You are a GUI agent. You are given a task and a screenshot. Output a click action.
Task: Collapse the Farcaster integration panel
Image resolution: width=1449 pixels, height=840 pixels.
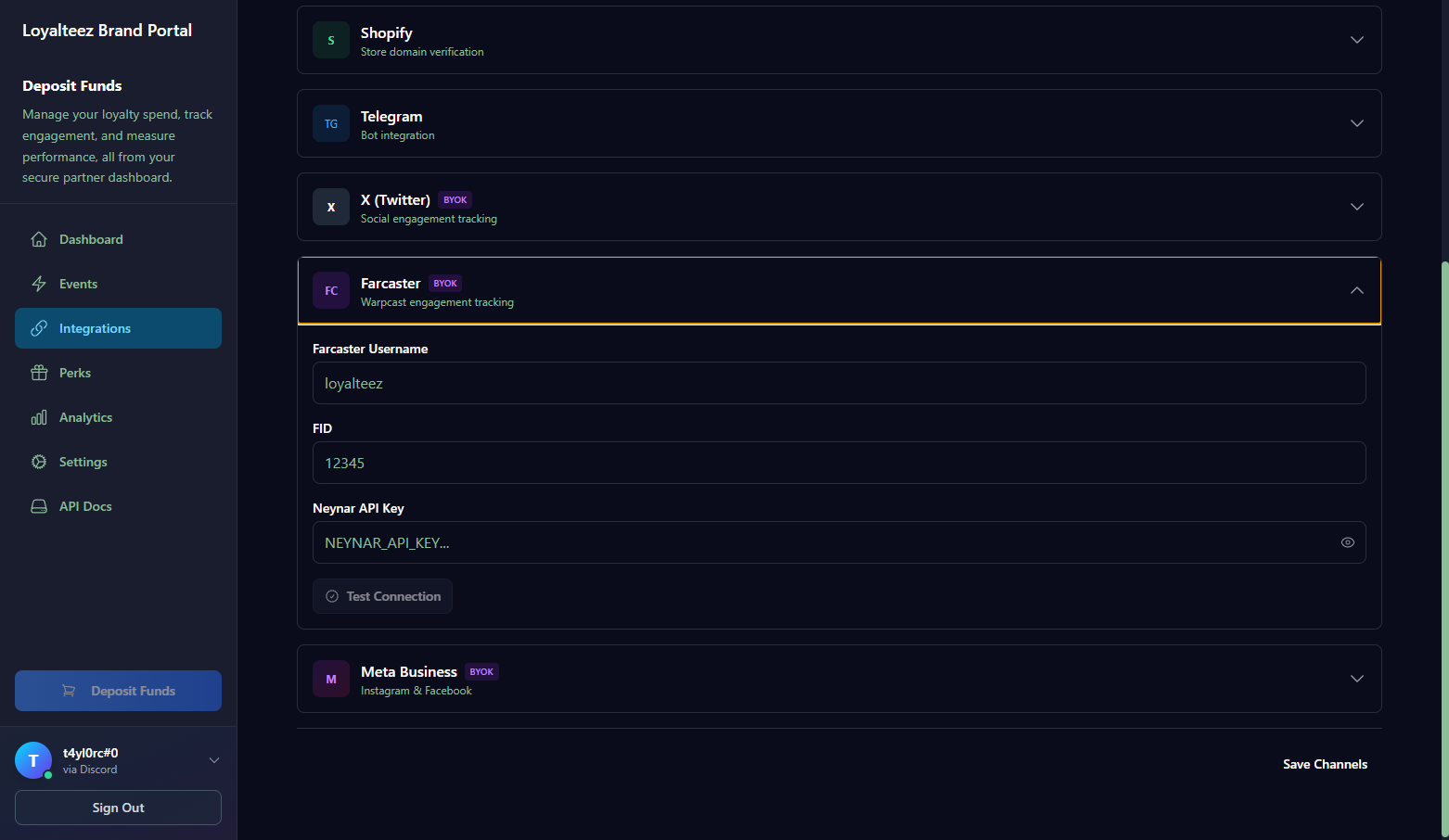[1356, 290]
